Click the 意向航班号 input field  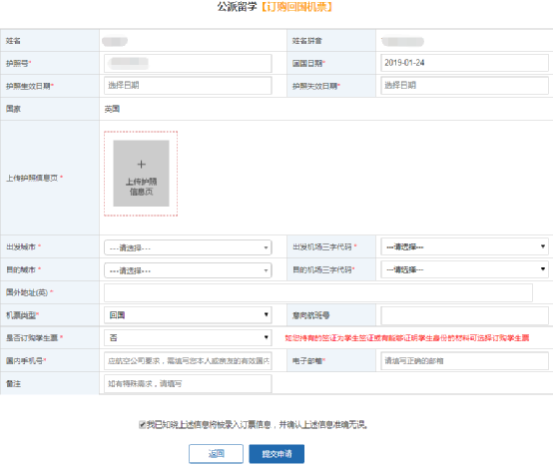click(x=465, y=315)
